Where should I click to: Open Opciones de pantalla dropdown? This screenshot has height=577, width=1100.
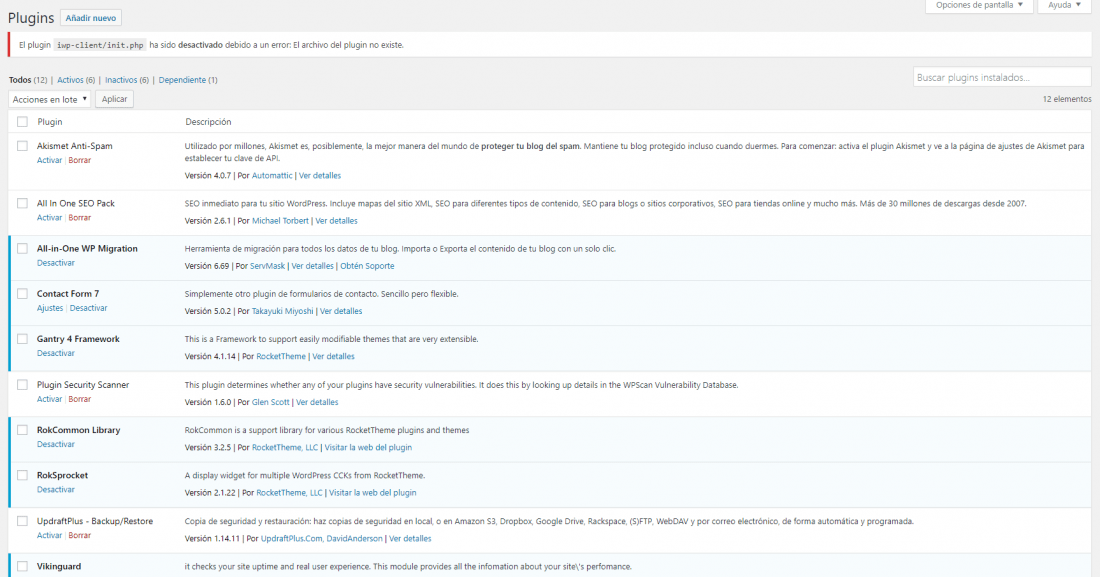979,6
